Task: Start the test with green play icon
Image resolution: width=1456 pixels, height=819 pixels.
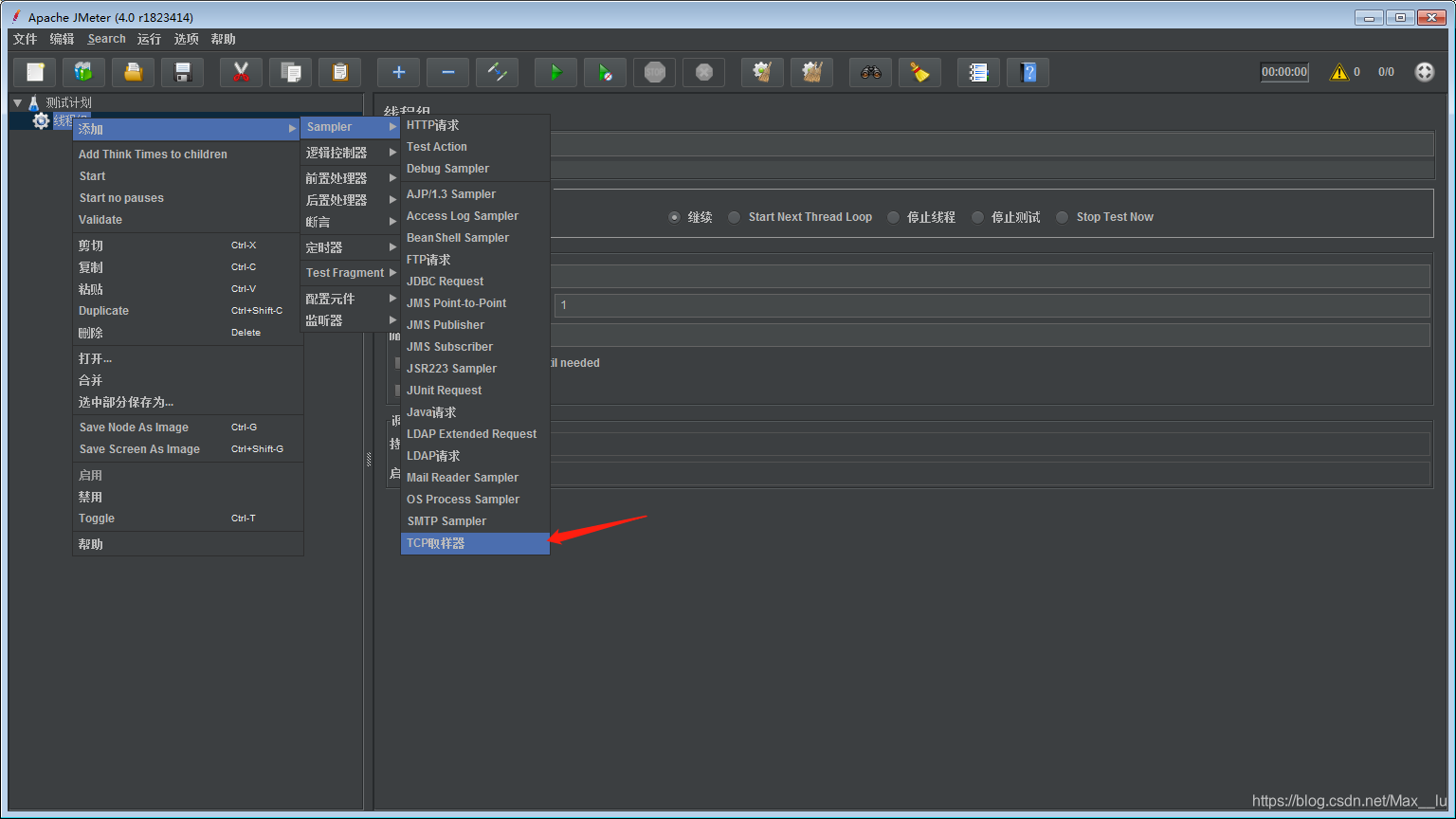Action: tap(556, 72)
